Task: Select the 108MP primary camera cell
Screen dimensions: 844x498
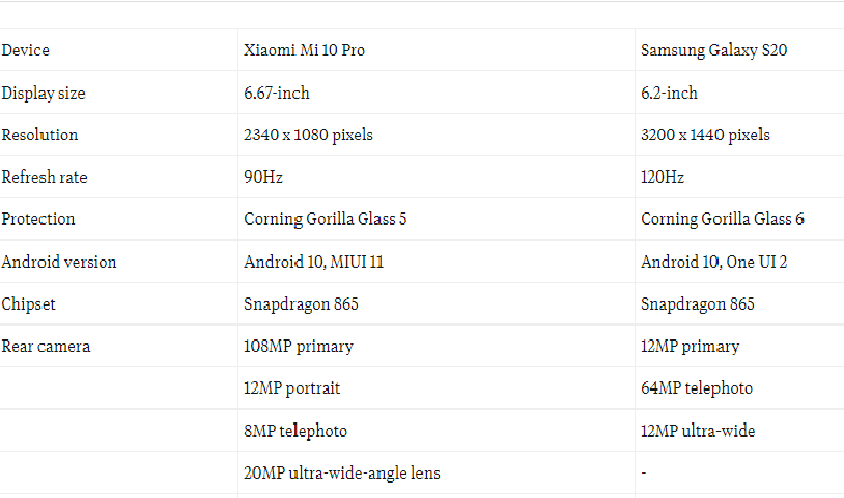Action: click(x=299, y=346)
